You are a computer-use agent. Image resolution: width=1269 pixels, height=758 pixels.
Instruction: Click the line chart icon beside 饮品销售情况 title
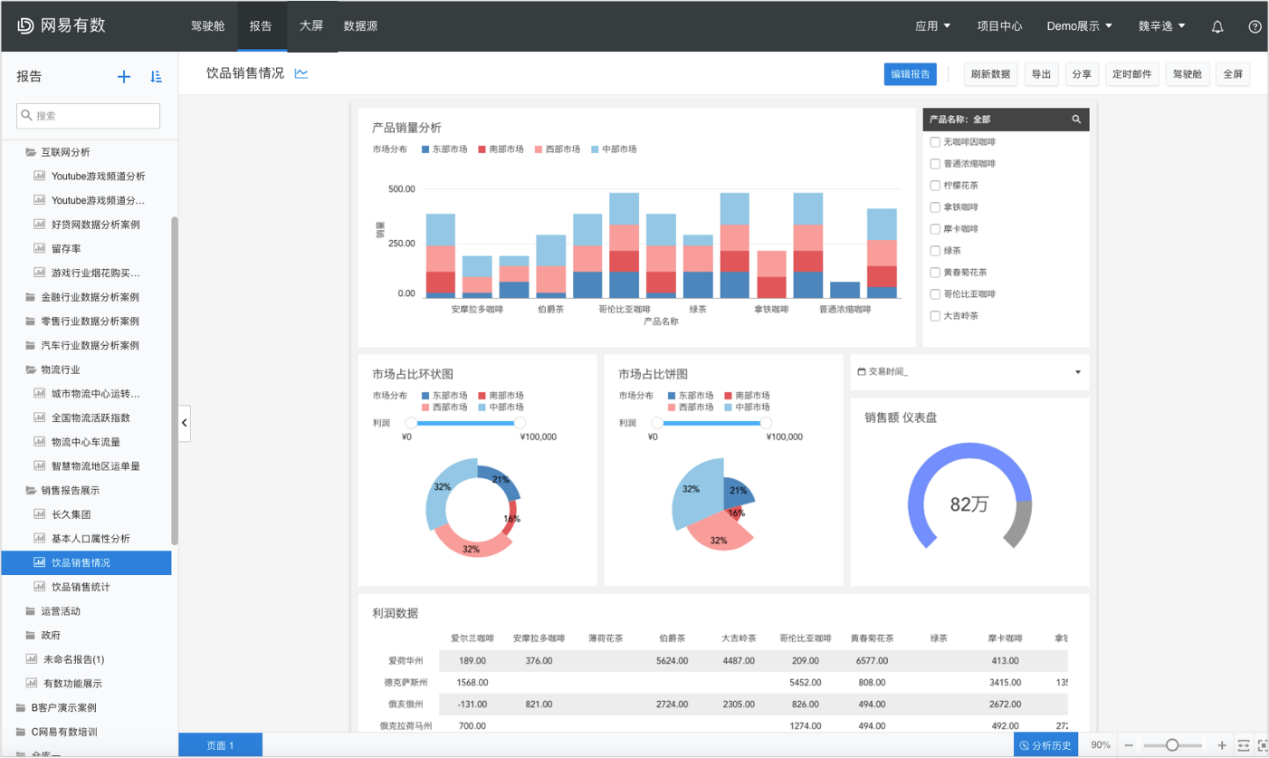tap(301, 74)
